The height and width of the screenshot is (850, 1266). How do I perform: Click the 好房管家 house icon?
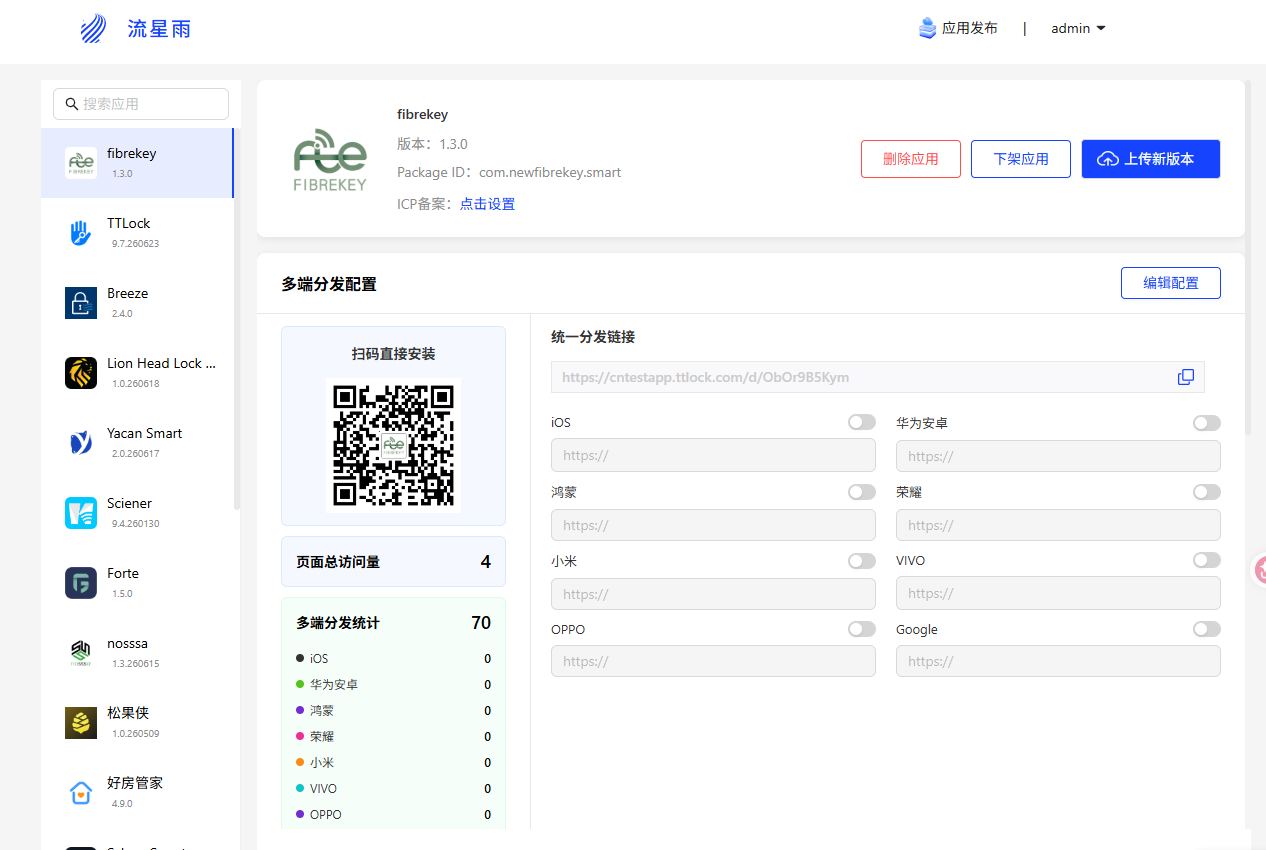(81, 793)
